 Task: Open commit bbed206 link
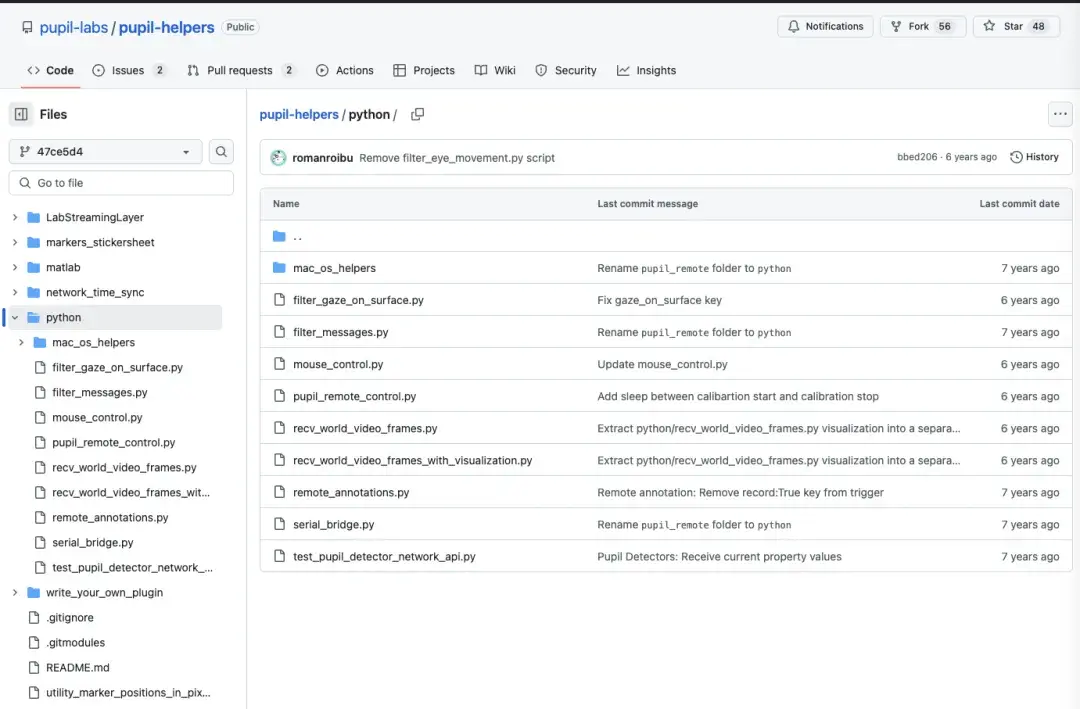click(x=917, y=157)
